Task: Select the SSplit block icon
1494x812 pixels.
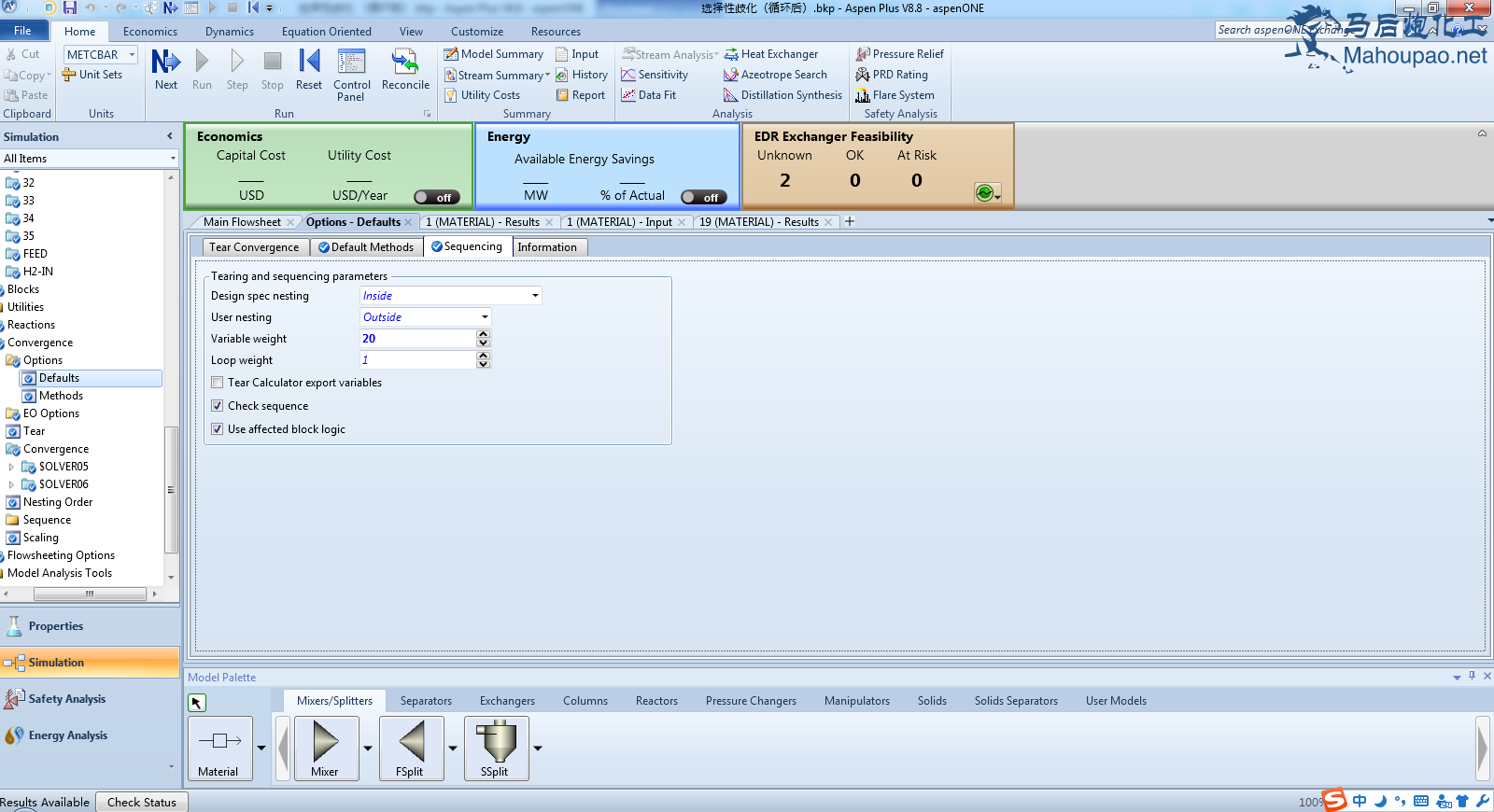Action: click(x=496, y=749)
